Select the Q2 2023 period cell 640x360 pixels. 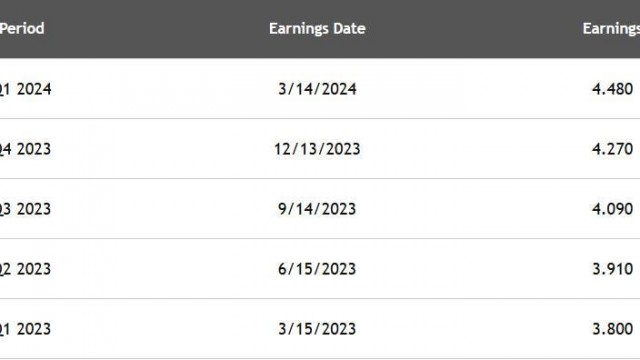click(x=25, y=269)
